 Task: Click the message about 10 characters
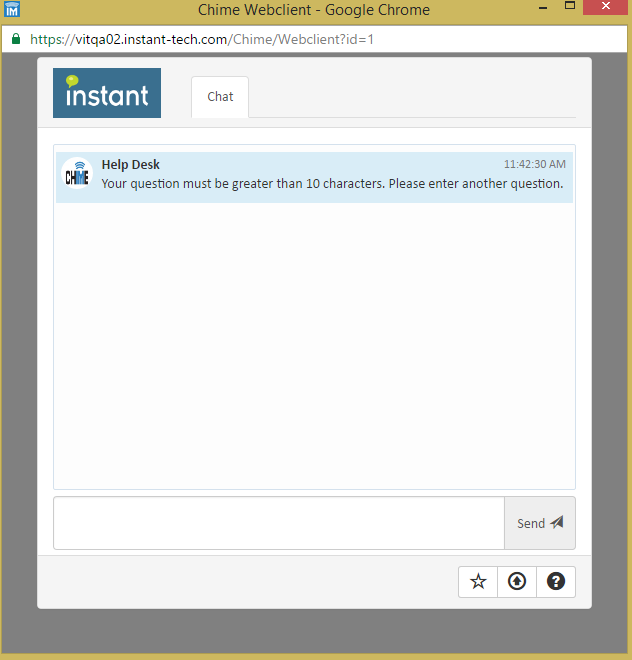pyautogui.click(x=332, y=184)
